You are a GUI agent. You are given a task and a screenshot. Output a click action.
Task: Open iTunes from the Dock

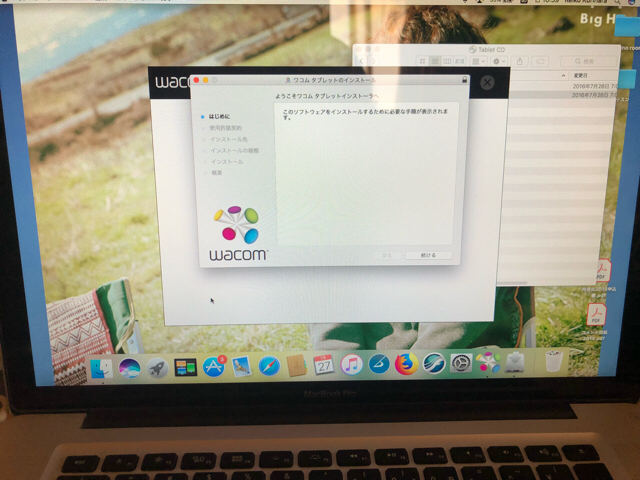click(x=351, y=364)
